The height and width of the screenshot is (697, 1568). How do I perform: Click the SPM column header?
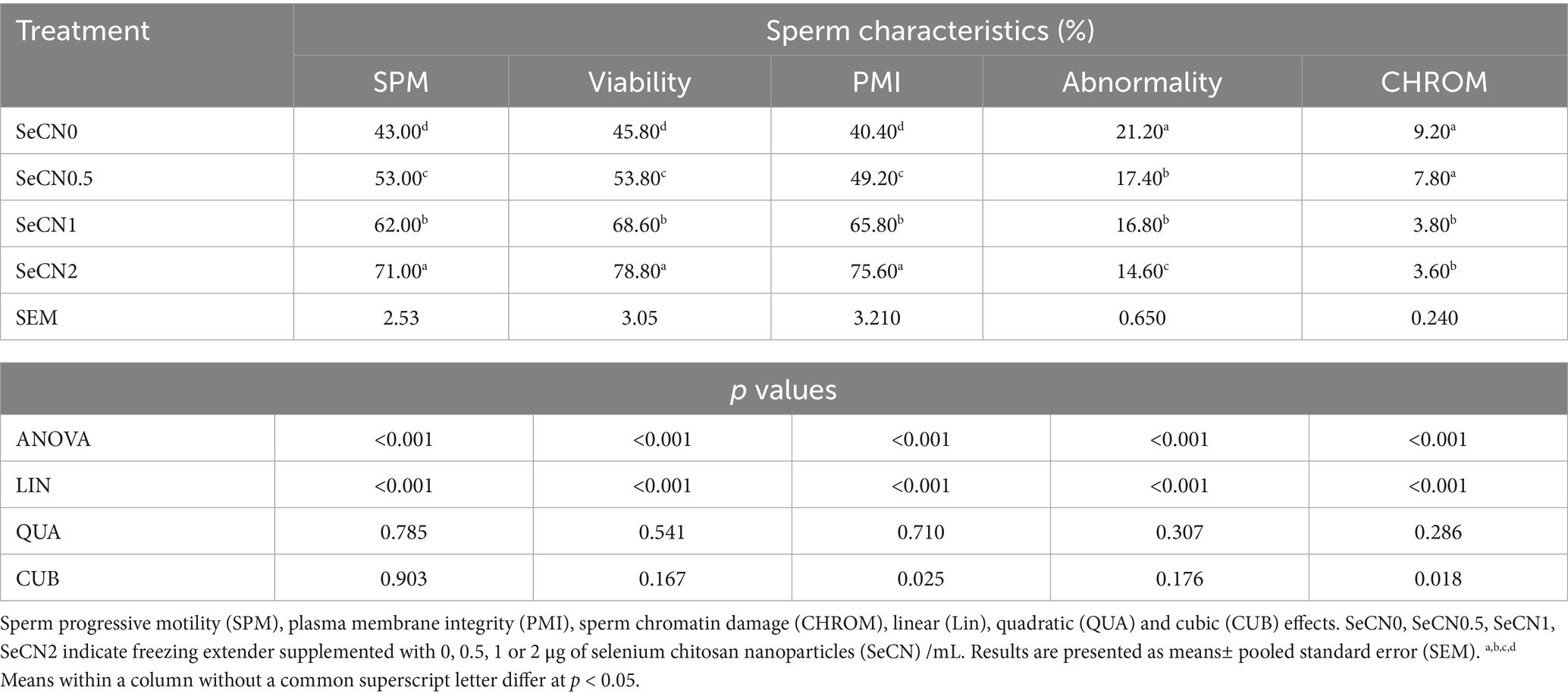pyautogui.click(x=400, y=82)
